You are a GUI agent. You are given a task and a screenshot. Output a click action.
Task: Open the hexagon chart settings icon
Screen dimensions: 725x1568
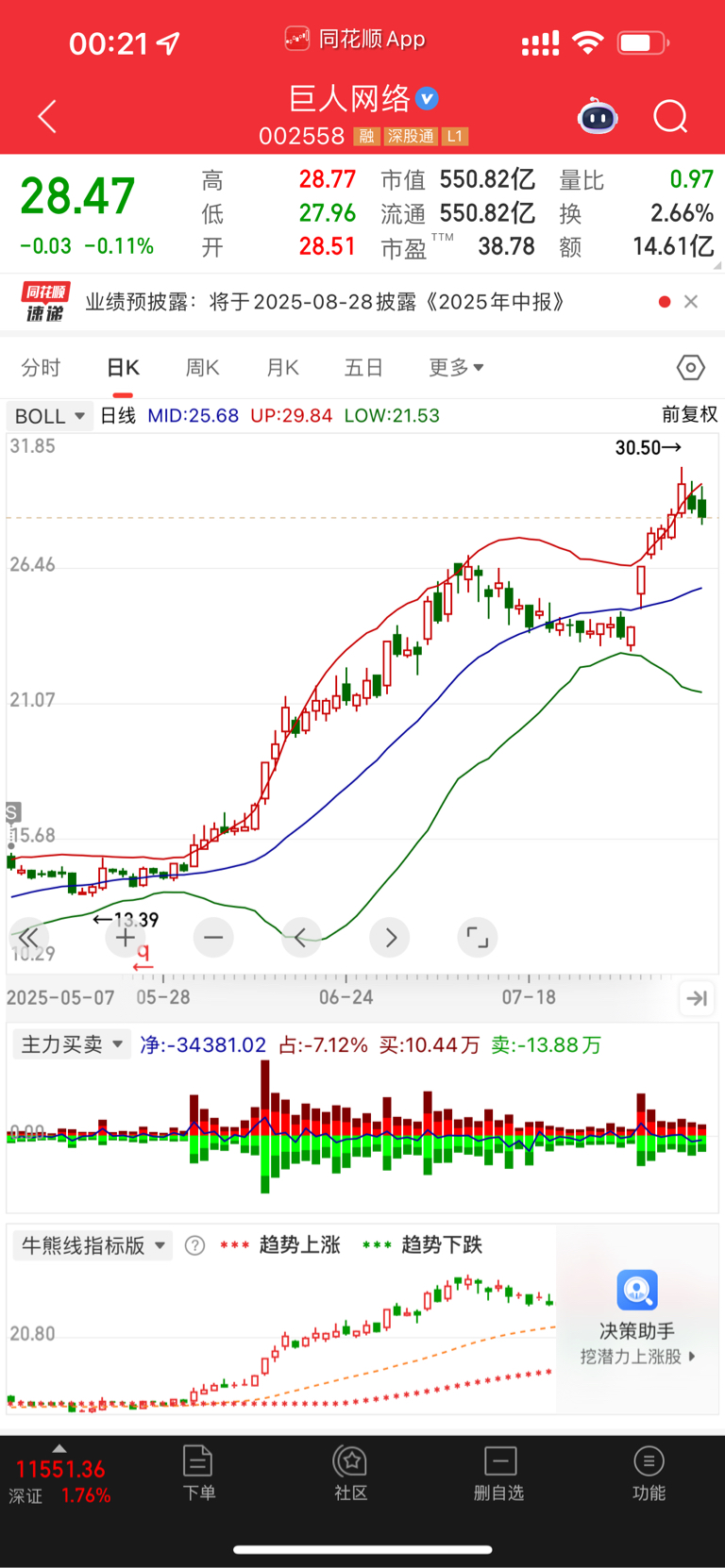tap(691, 367)
